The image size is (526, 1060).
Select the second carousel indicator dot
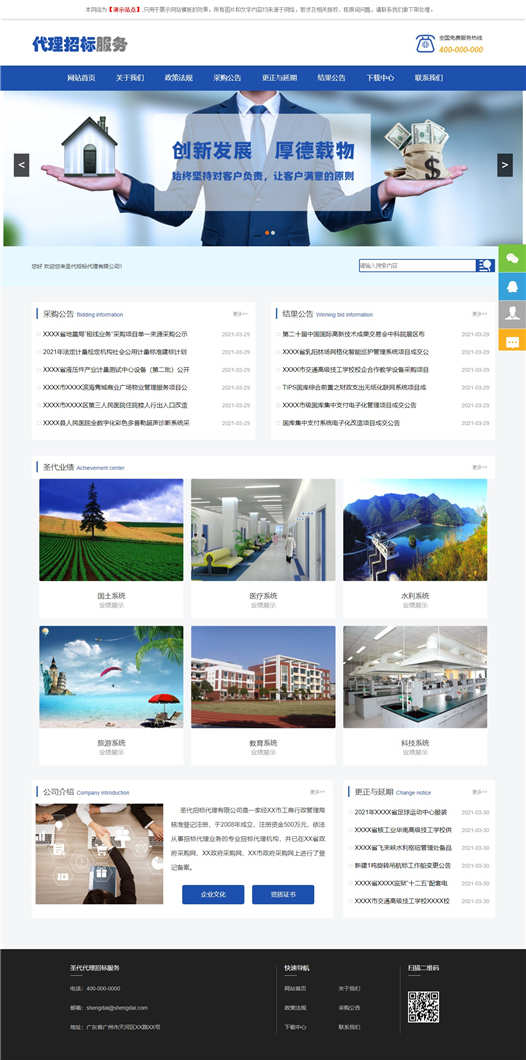coord(273,233)
